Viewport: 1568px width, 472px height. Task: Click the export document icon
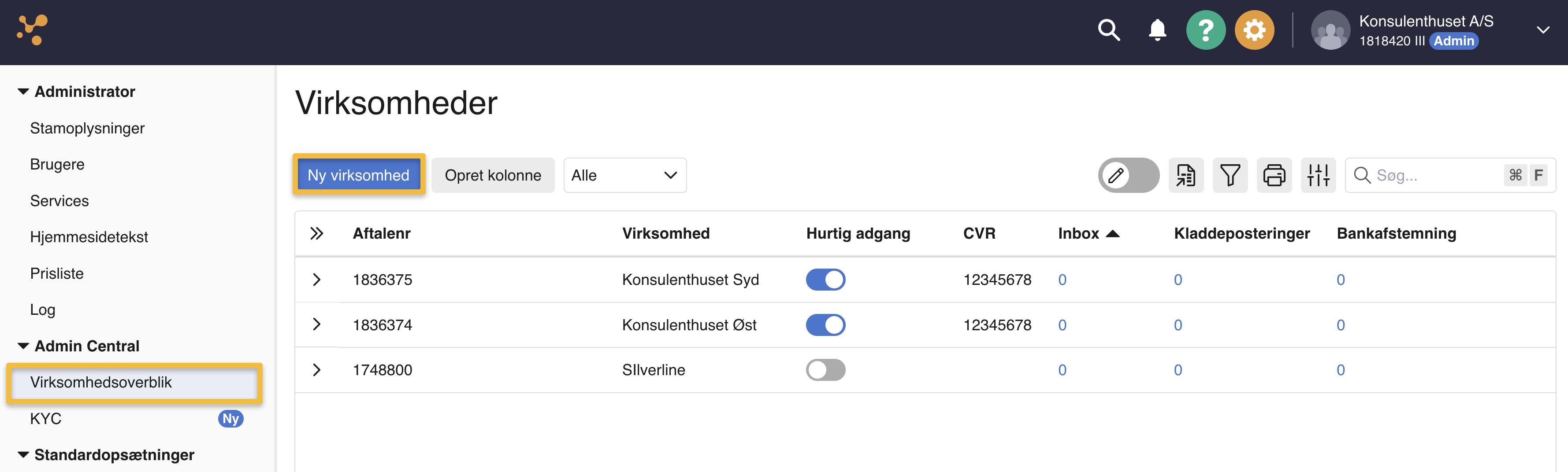click(x=1185, y=176)
